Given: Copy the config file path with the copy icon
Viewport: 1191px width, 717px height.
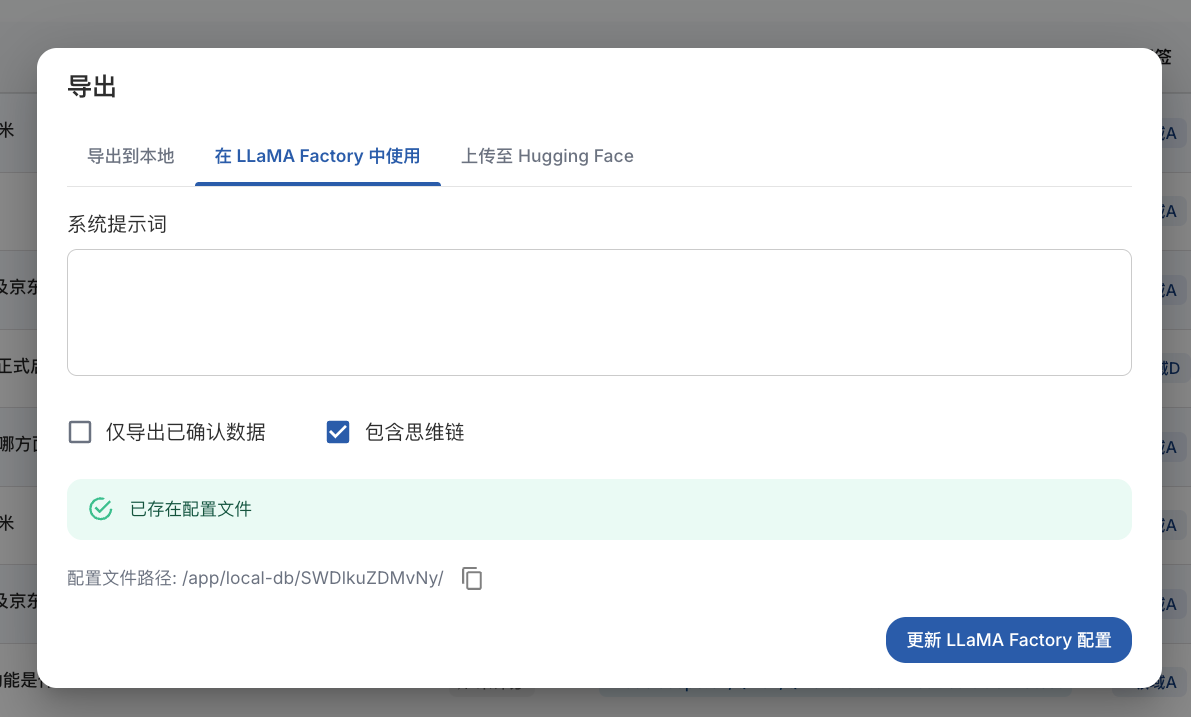Looking at the screenshot, I should [x=472, y=578].
